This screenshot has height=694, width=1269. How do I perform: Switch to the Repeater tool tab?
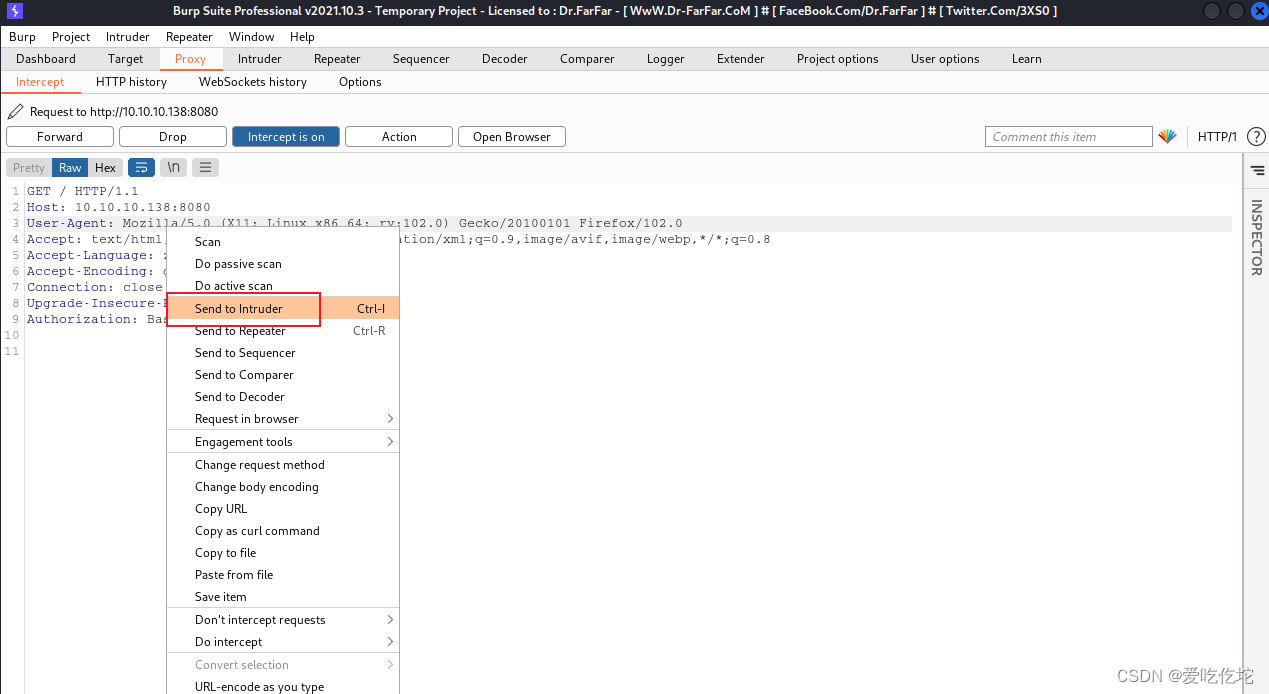(337, 59)
